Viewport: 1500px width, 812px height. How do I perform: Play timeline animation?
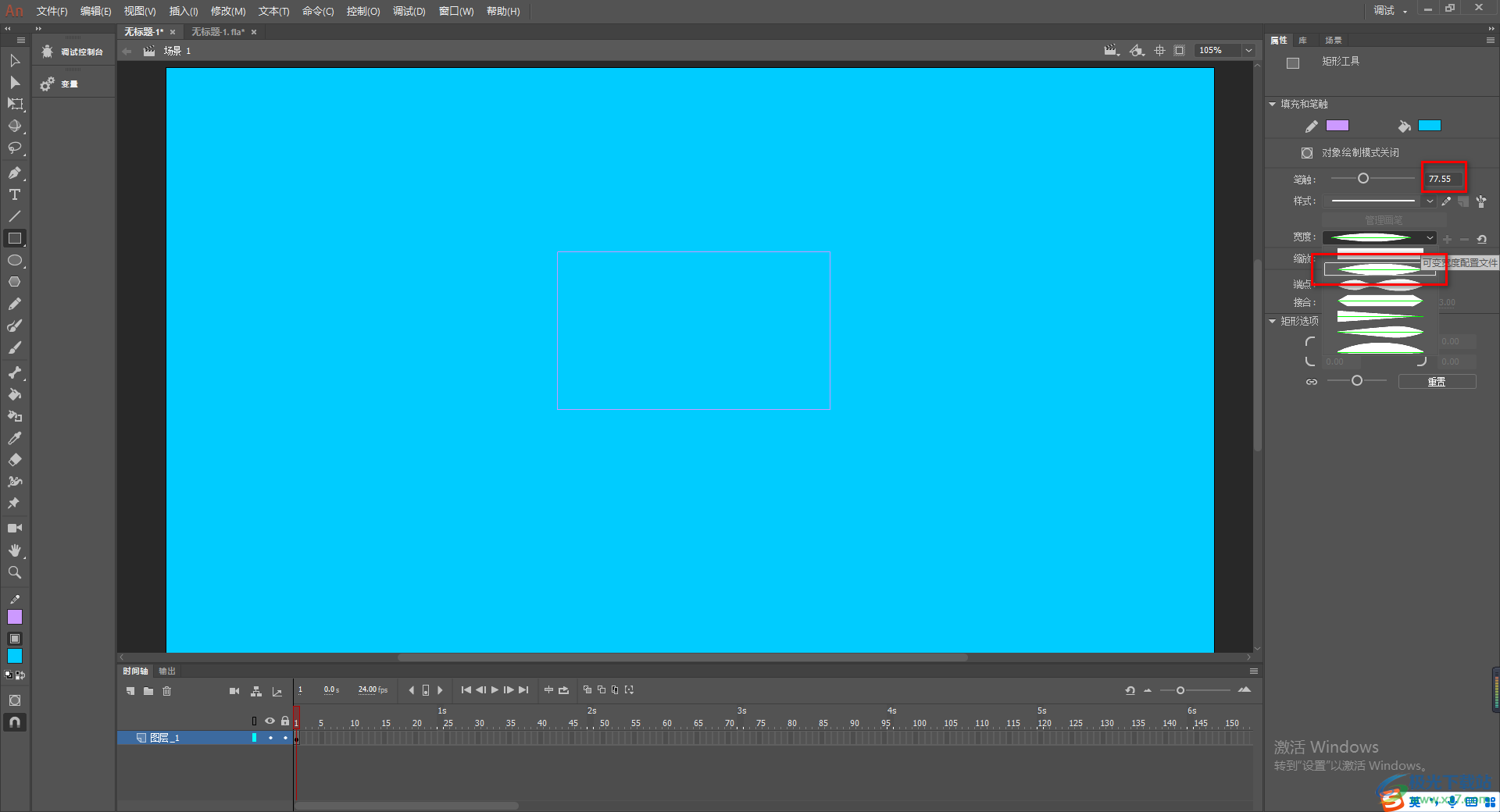(x=495, y=690)
